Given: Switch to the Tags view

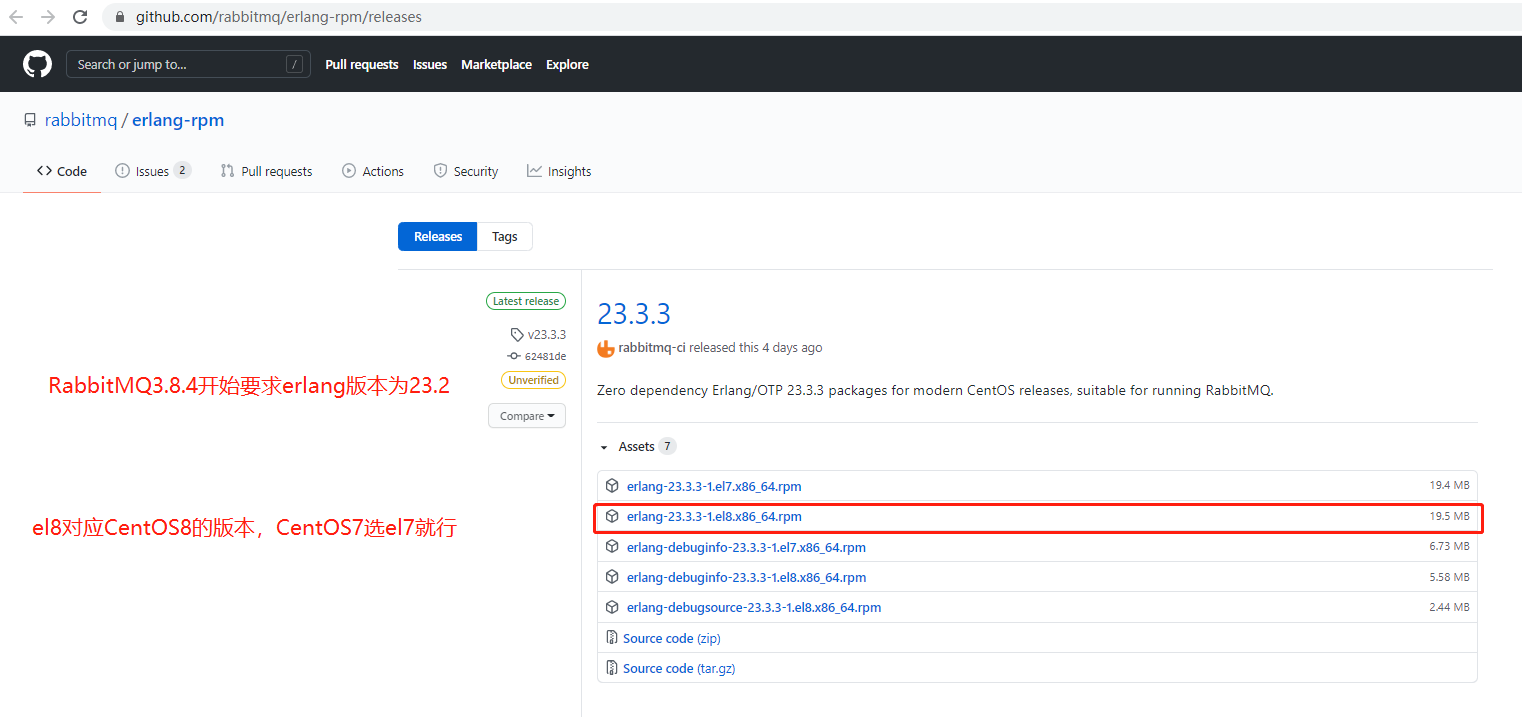Looking at the screenshot, I should (505, 237).
